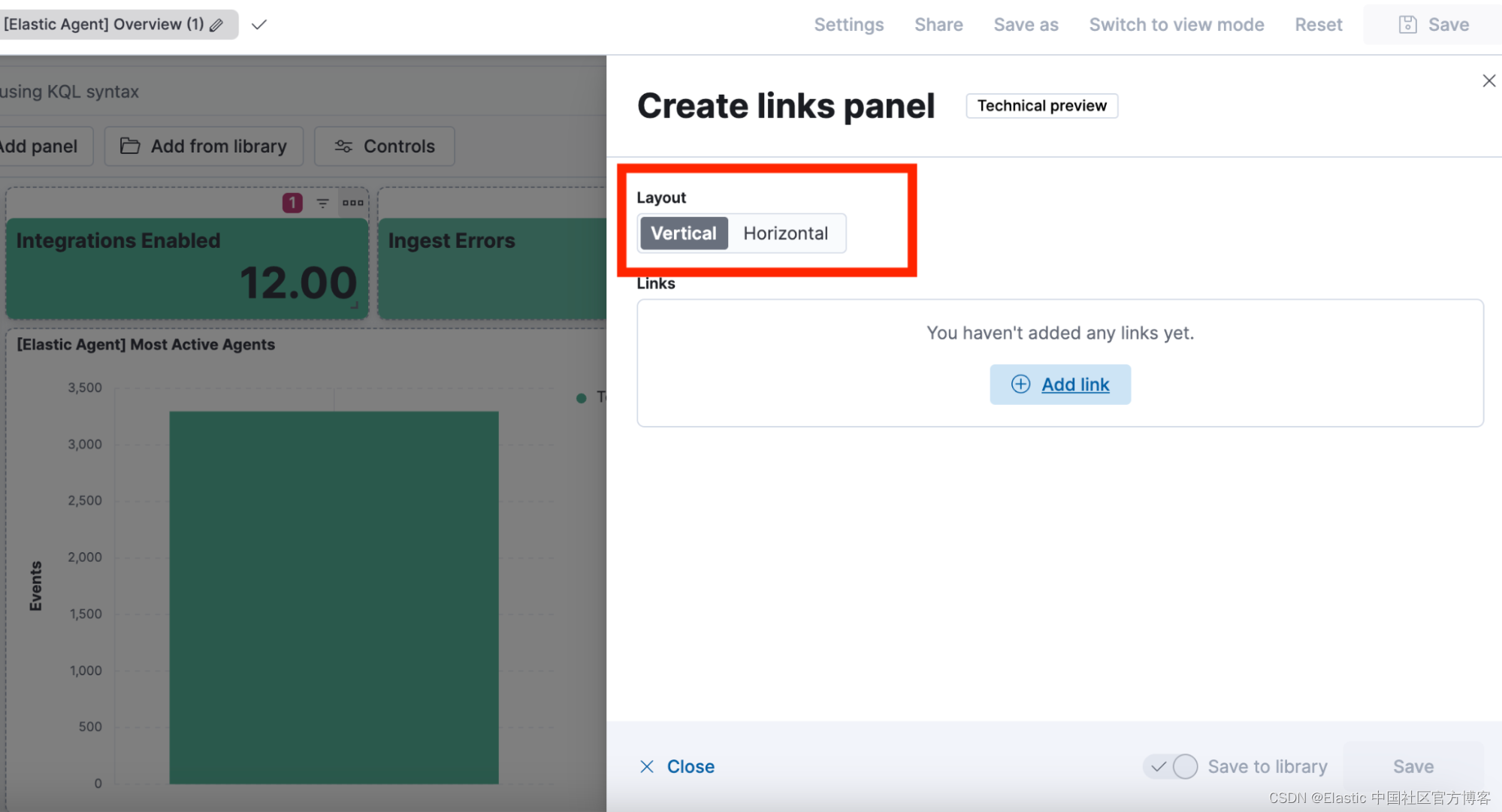Switch to view mode

pyautogui.click(x=1177, y=25)
